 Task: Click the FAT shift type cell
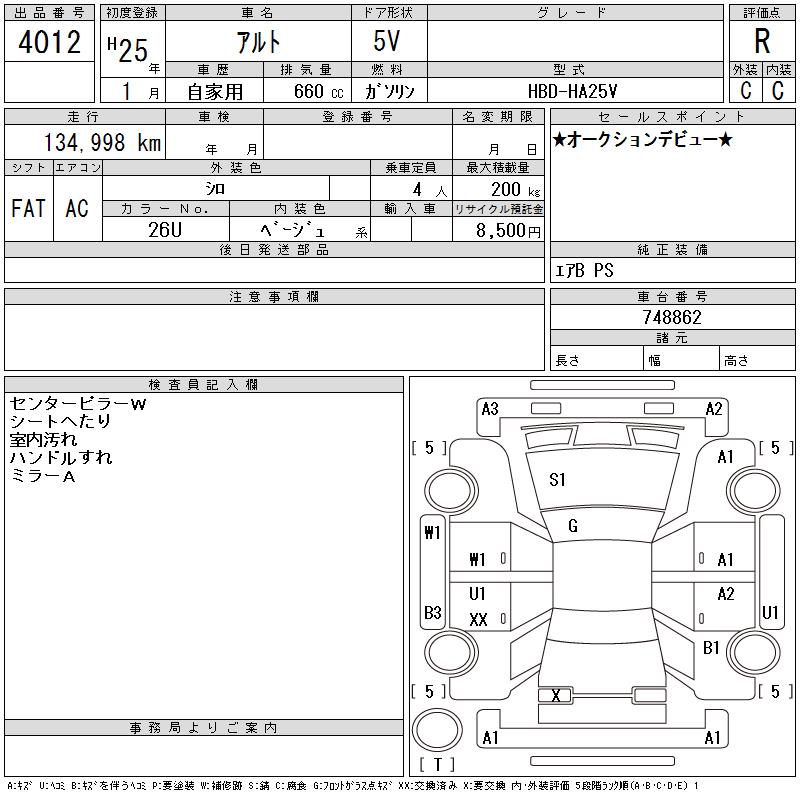pos(28,208)
